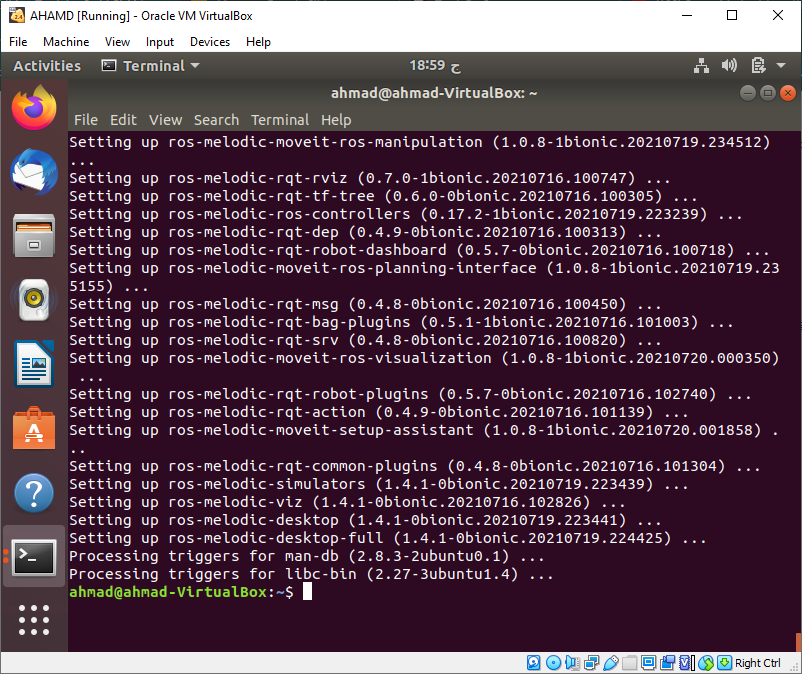This screenshot has height=674, width=802.
Task: Click the Terminal icon in the dock
Action: (34, 557)
